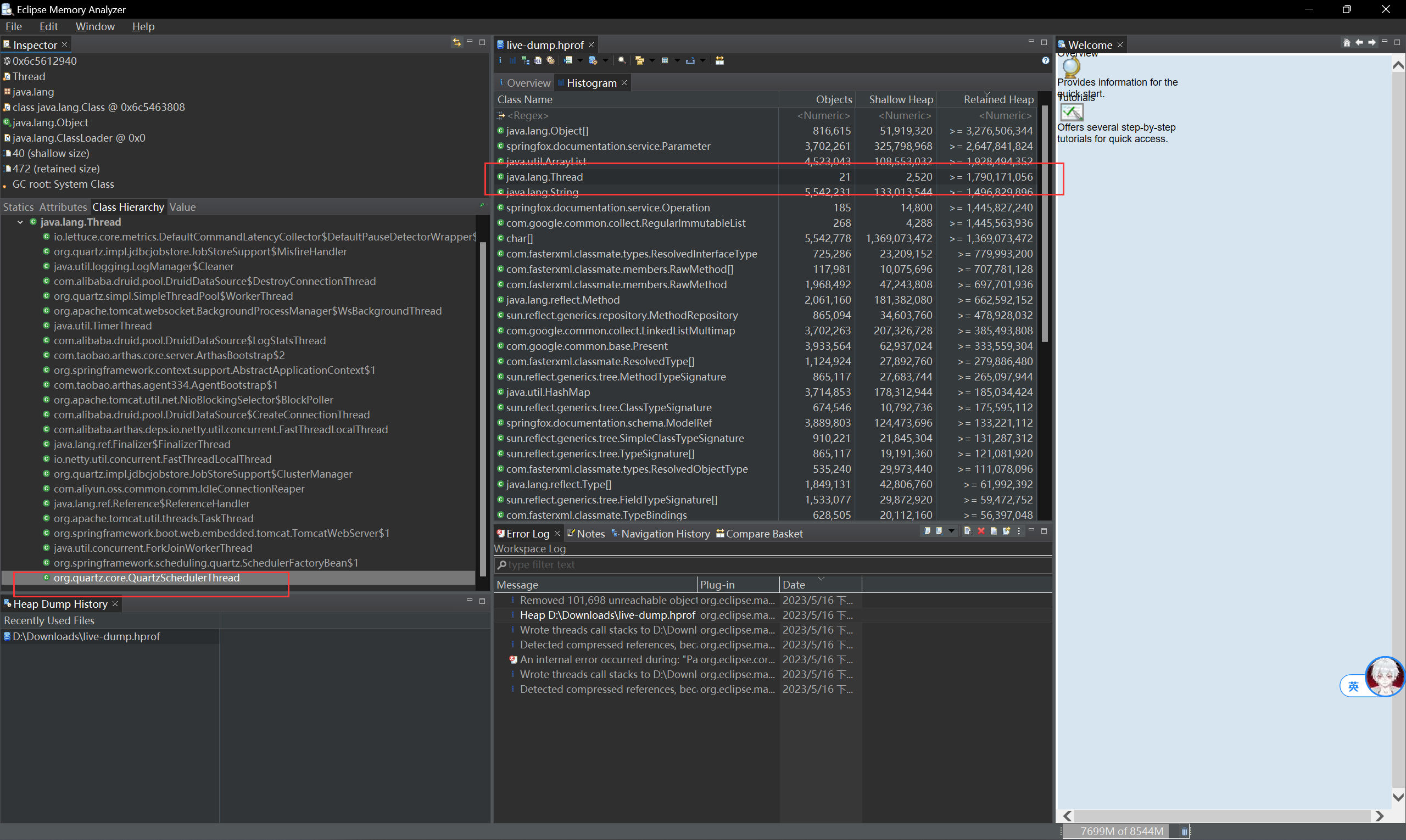Click the thread overview gears icon
Image resolution: width=1406 pixels, height=840 pixels.
(550, 60)
